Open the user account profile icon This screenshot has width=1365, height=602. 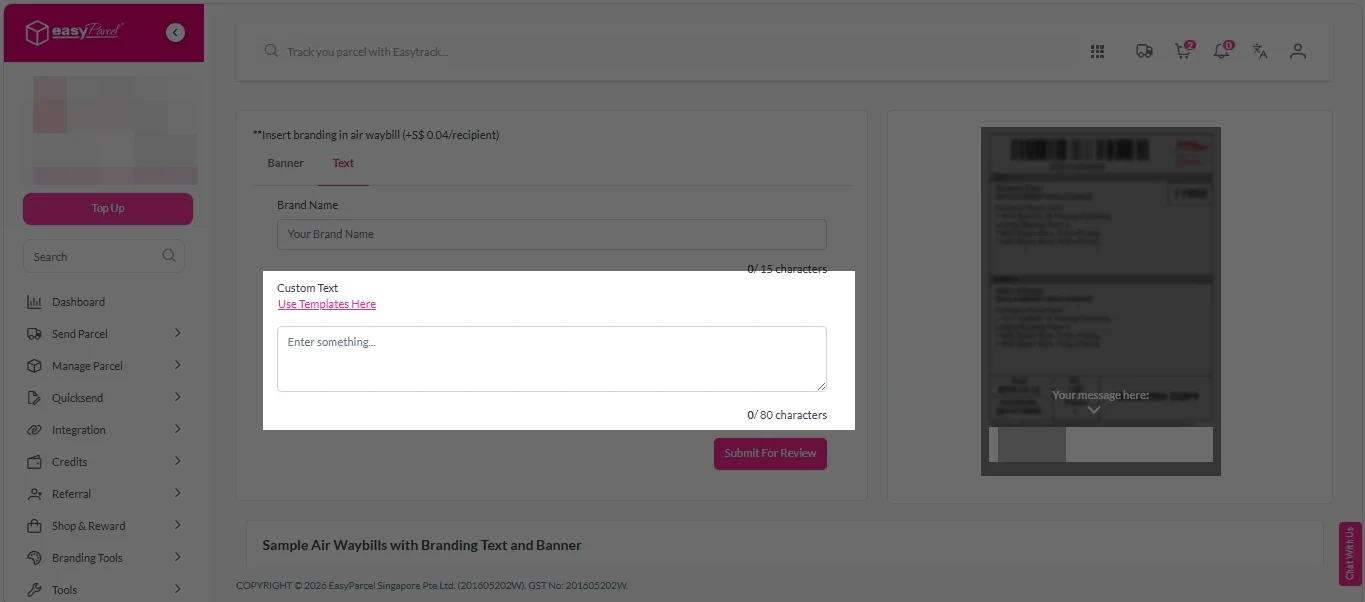[x=1297, y=51]
